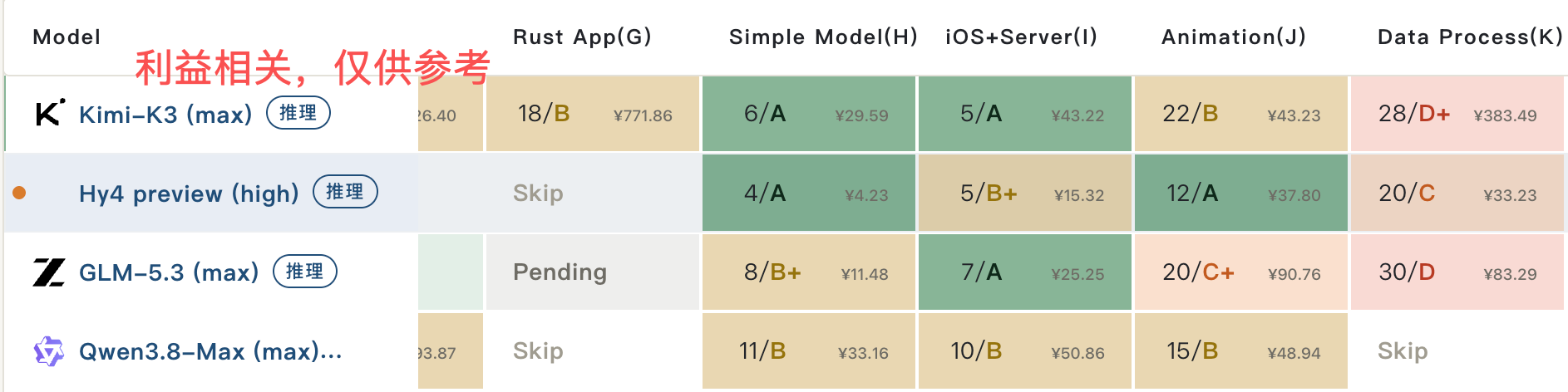Click the Model column header

pyautogui.click(x=67, y=37)
